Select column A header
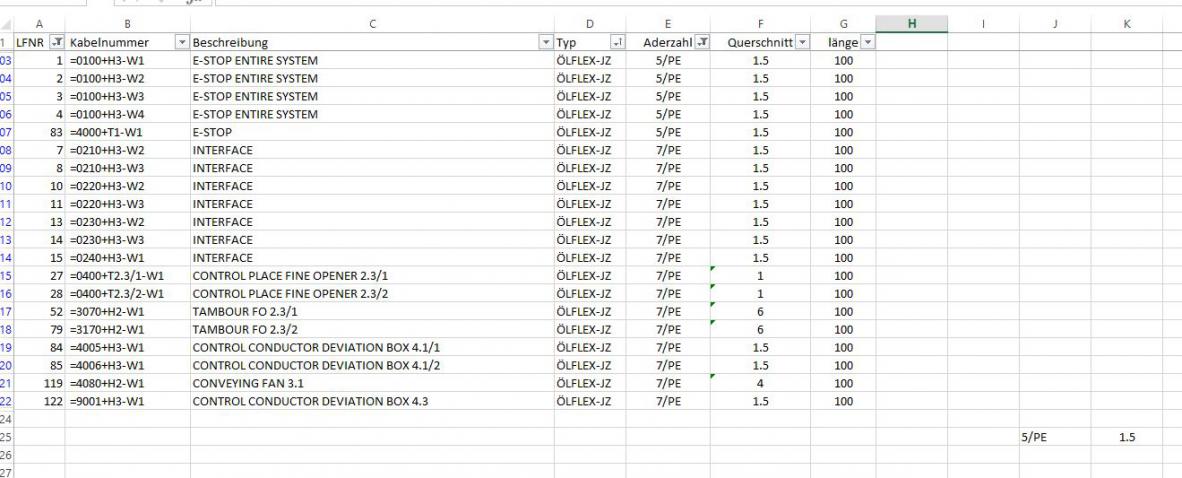This screenshot has width=1182, height=478. [39, 24]
